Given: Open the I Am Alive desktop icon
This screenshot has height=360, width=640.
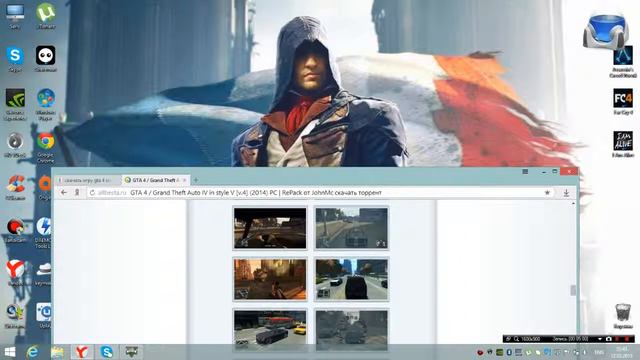Looking at the screenshot, I should click(x=623, y=143).
